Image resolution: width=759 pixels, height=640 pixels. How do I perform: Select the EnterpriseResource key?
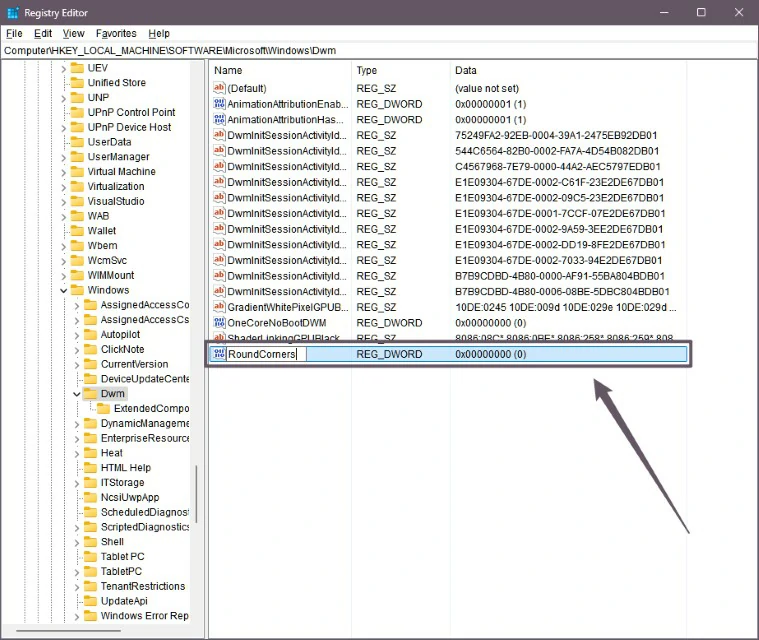145,438
